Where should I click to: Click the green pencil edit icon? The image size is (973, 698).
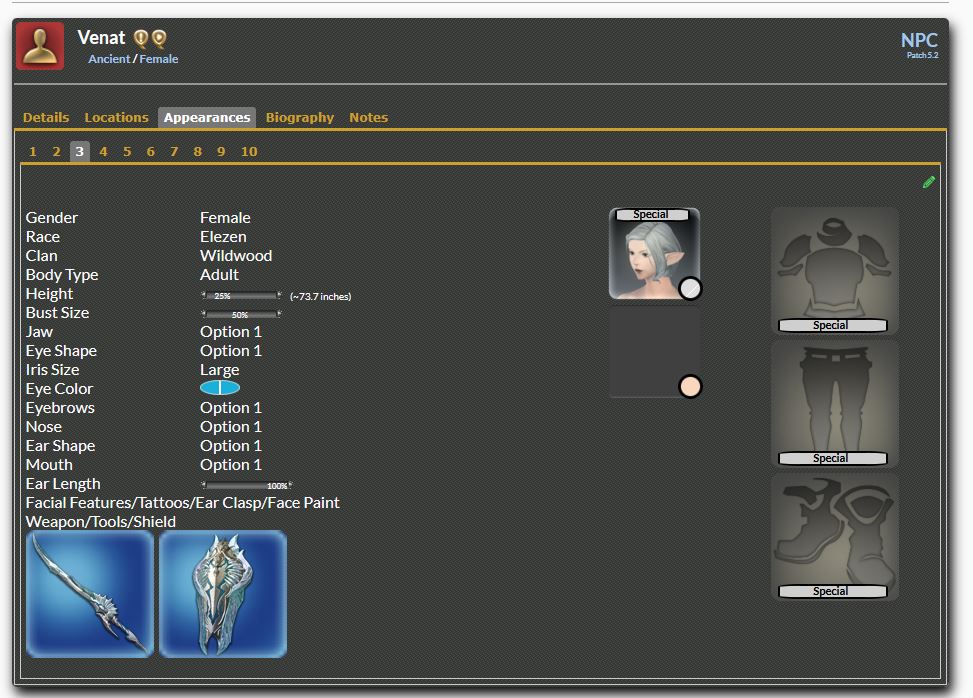[x=928, y=182]
